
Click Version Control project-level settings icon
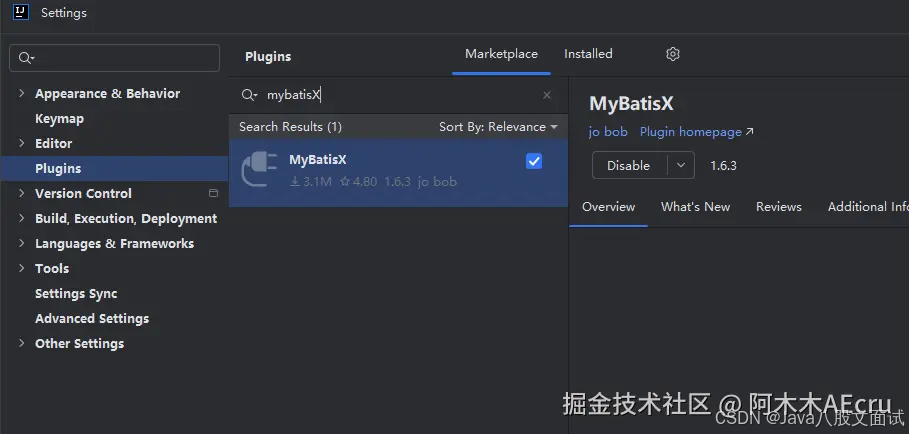(x=213, y=193)
